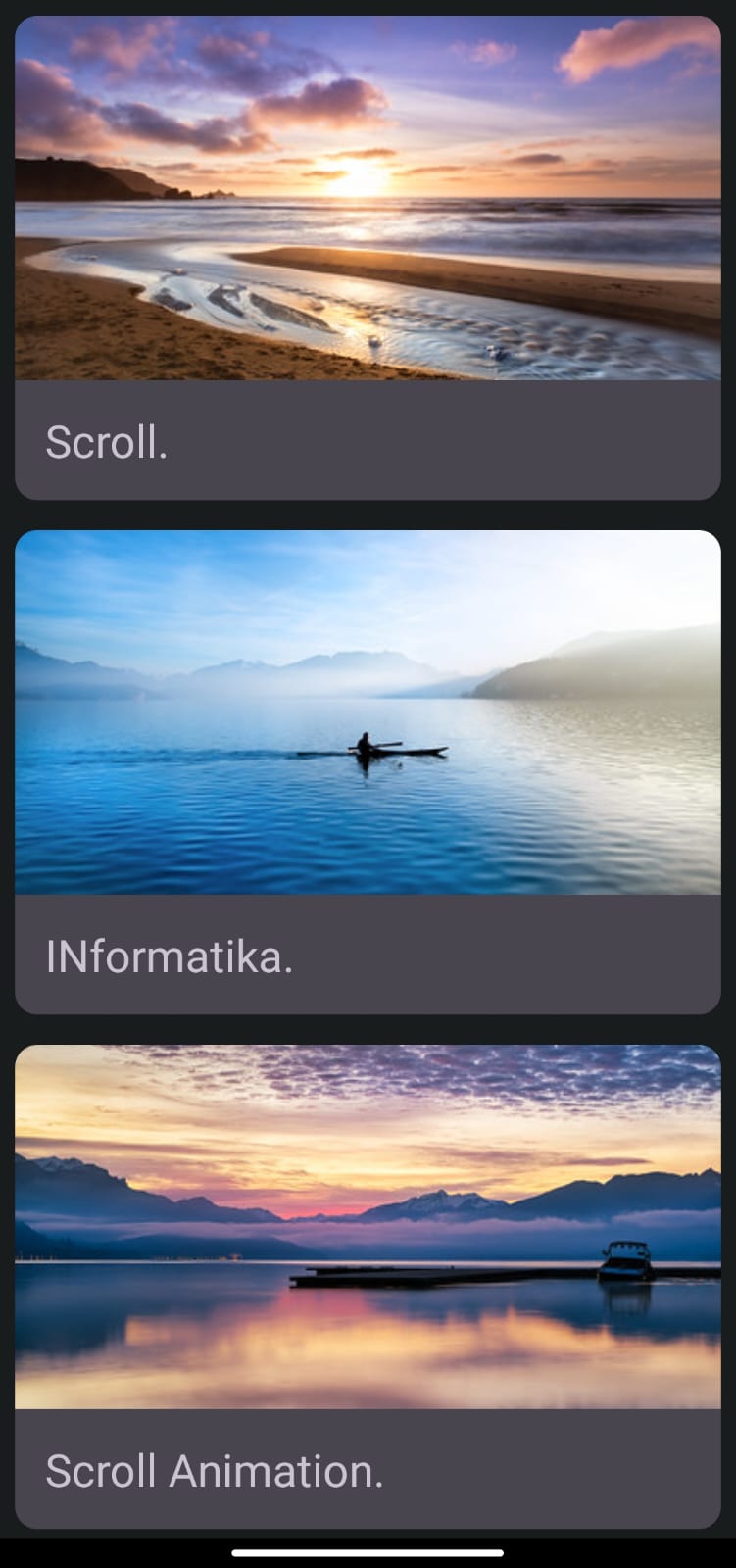736x1568 pixels.
Task: Tap the 'Scroll Animation.' caption
Action: click(215, 1471)
